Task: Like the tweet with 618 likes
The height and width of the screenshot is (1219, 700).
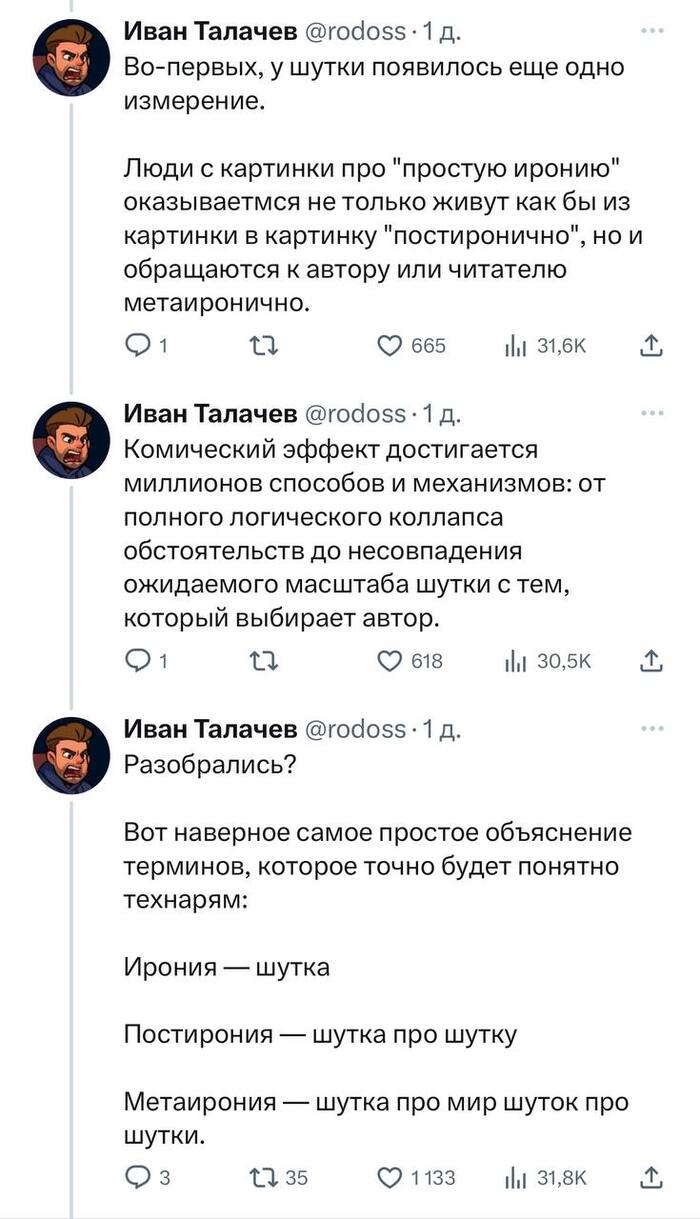Action: [391, 661]
